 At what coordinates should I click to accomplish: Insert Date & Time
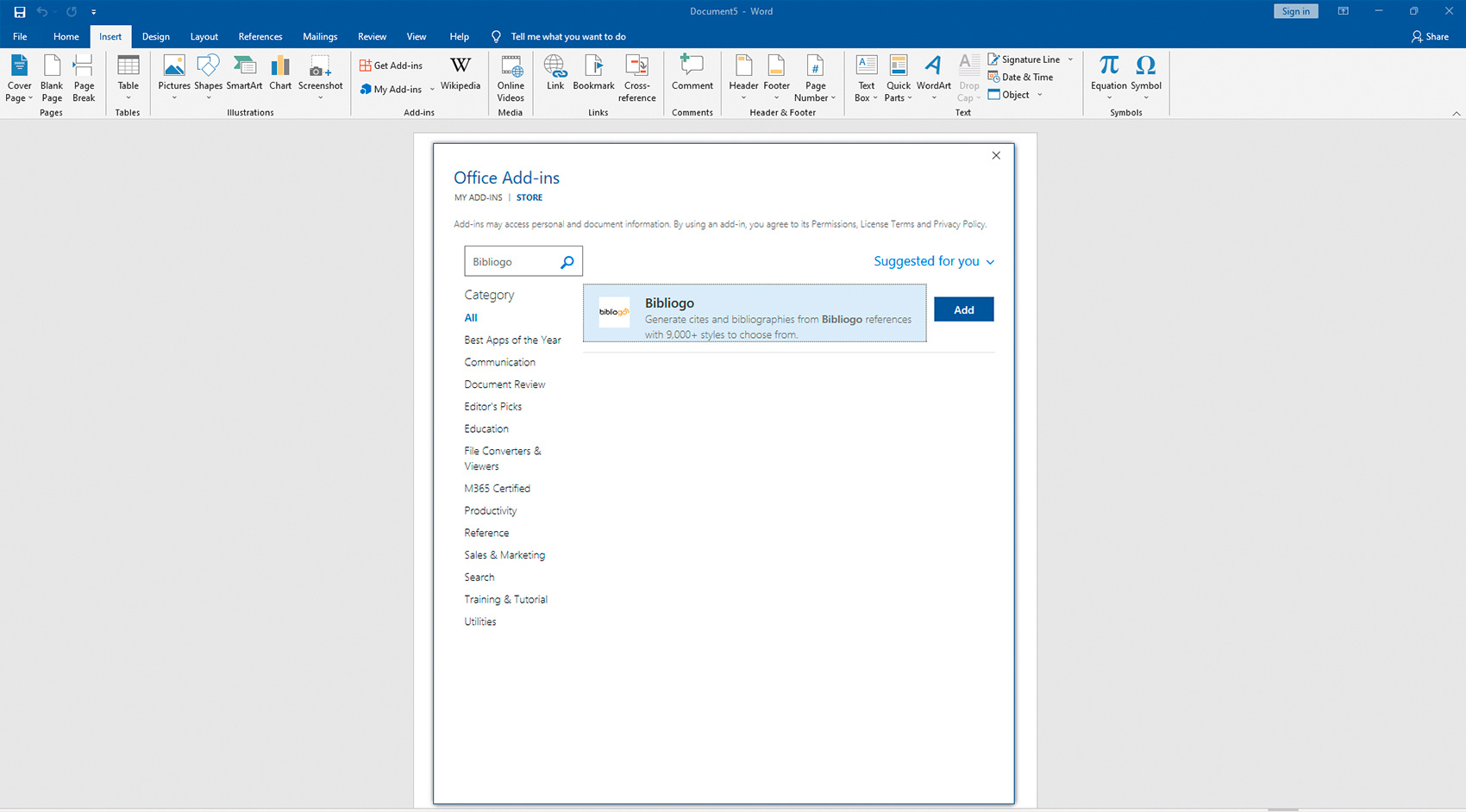pyautogui.click(x=1020, y=78)
